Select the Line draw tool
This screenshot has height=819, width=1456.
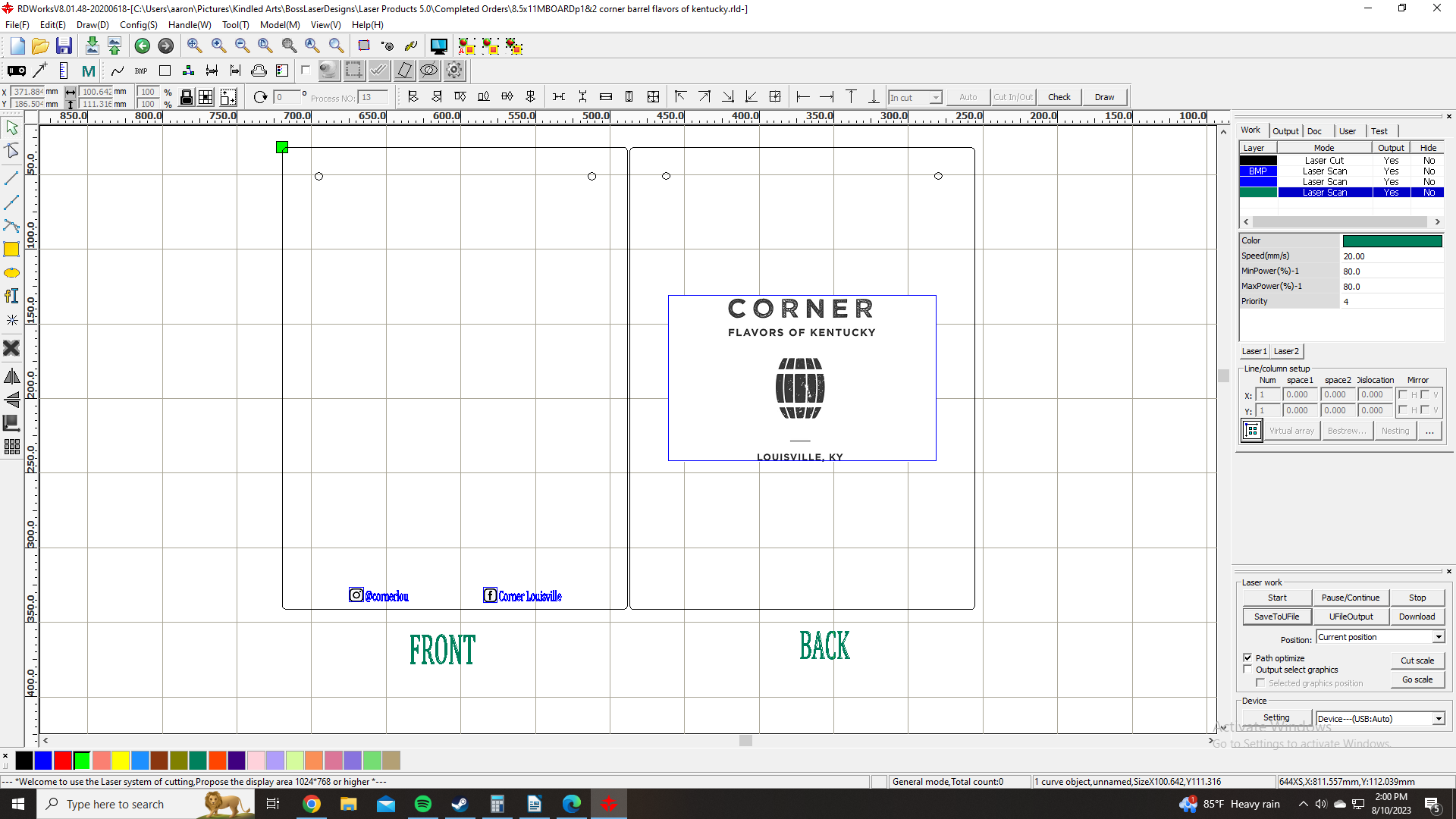coord(11,178)
